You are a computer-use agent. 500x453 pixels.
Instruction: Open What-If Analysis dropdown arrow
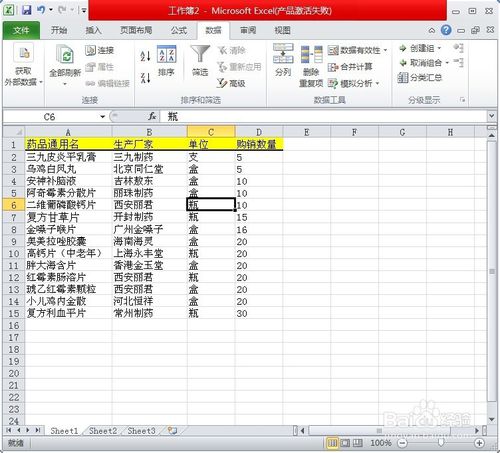tap(377, 83)
